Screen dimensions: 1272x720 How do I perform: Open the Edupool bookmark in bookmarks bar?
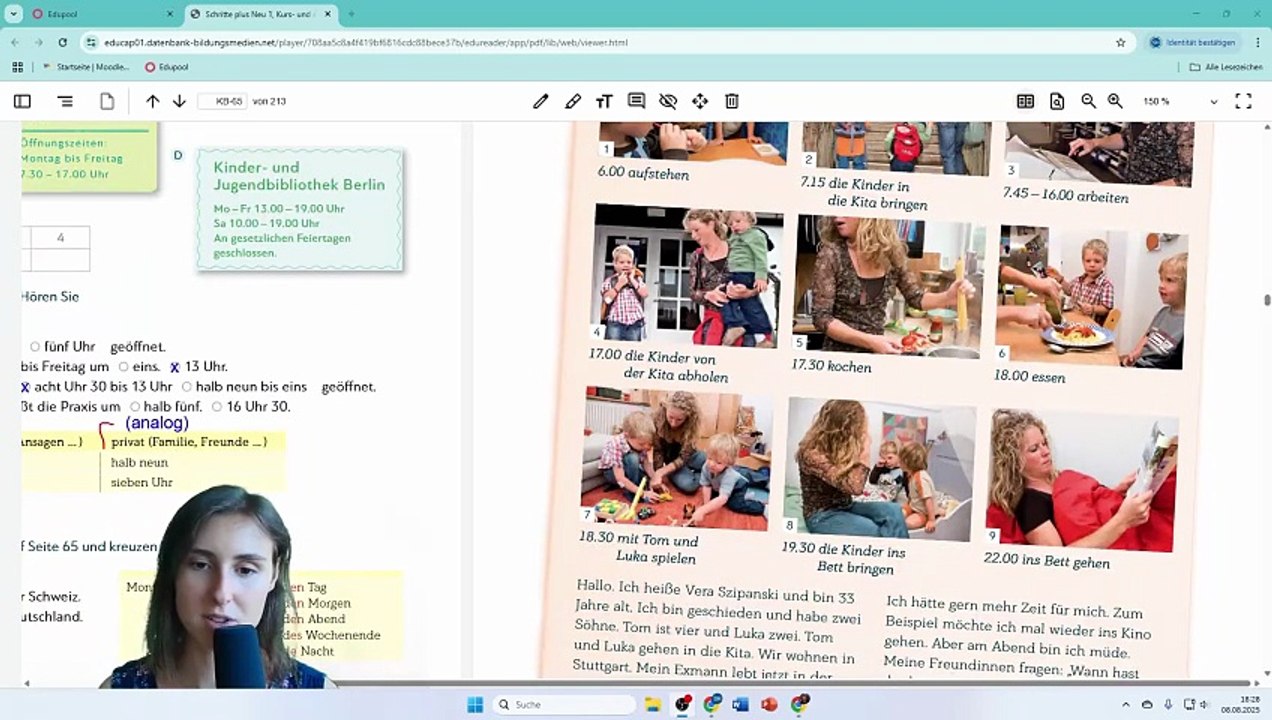coord(167,67)
